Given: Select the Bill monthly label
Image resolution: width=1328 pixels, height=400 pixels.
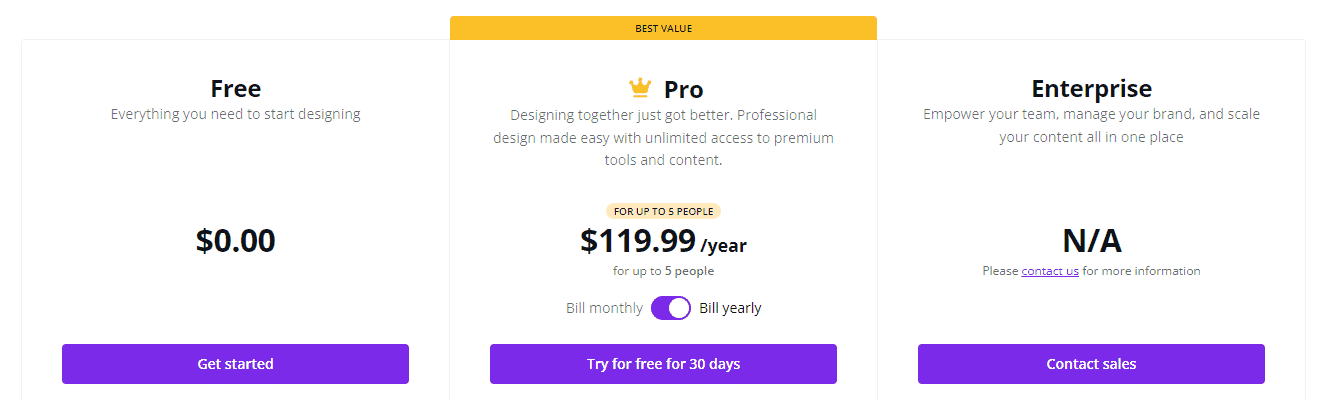Looking at the screenshot, I should 604,308.
